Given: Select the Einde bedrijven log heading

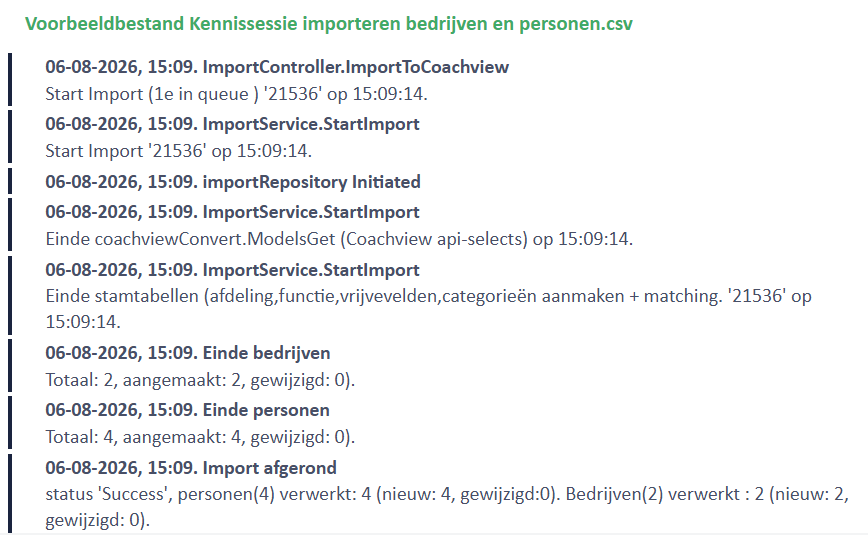Looking at the screenshot, I should coord(188,353).
